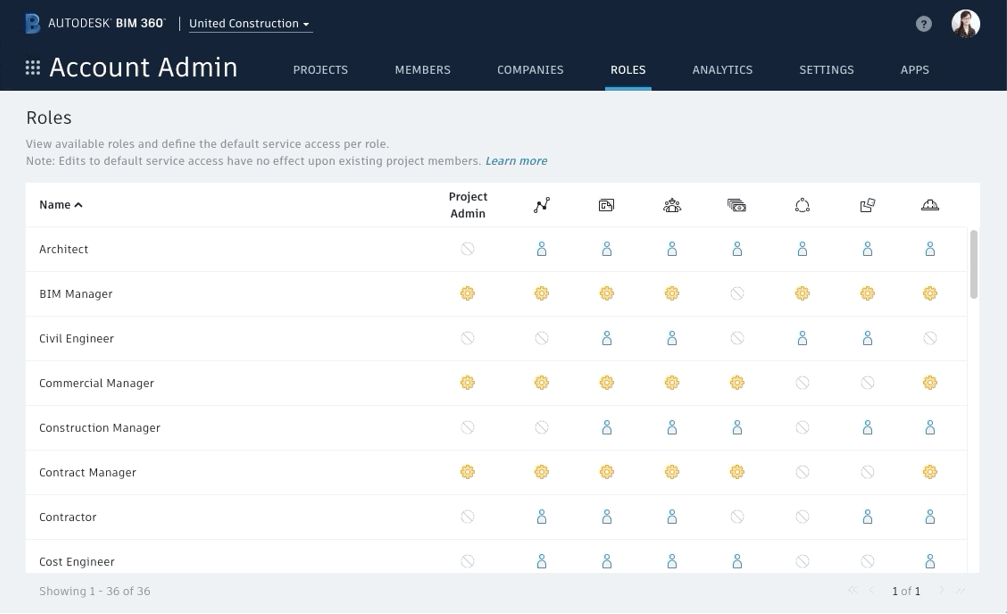Toggle BIM Manager's Cost Management access
The width and height of the screenshot is (1007, 614).
tap(737, 294)
